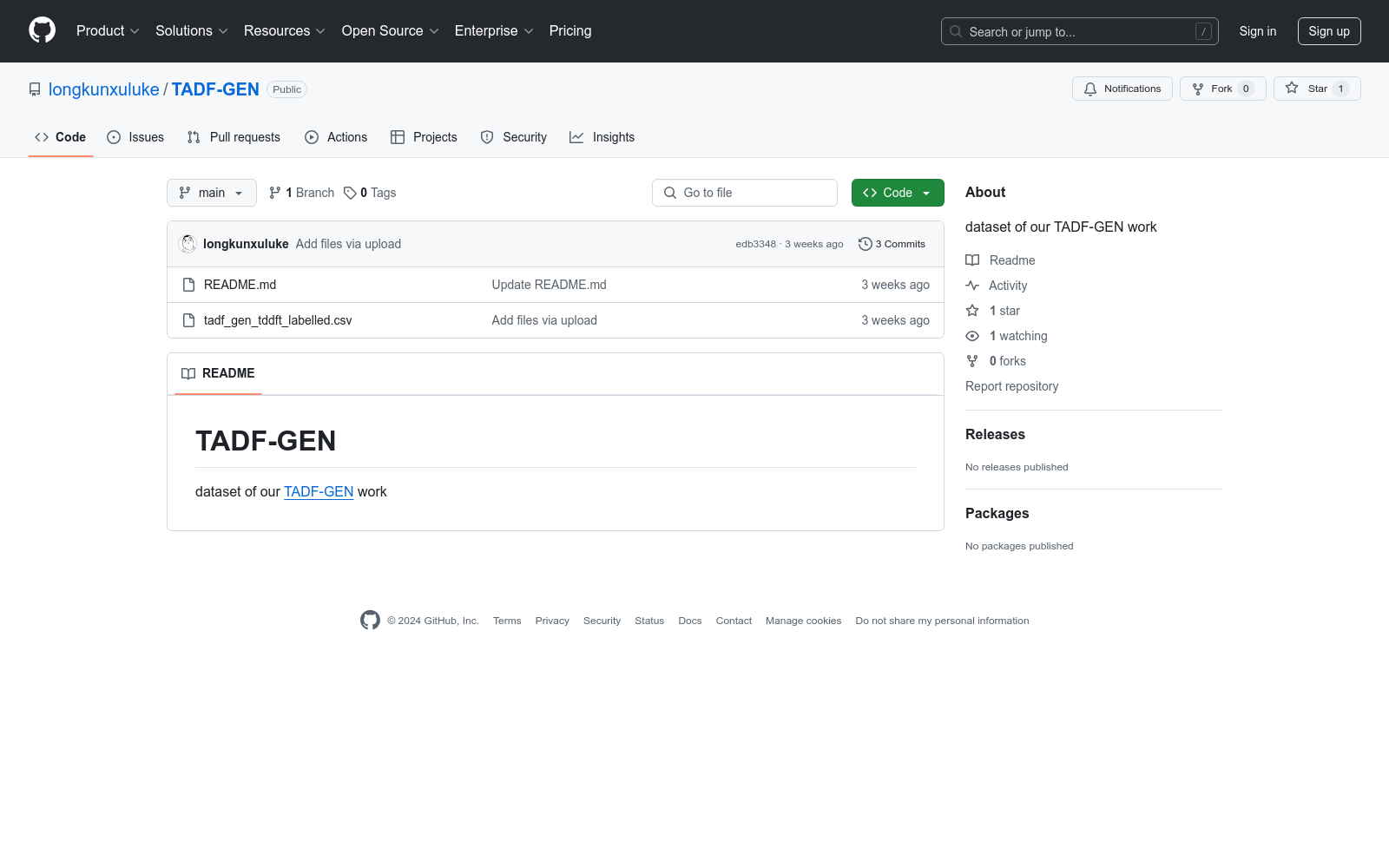1389x868 pixels.
Task: Click the book icon in README tab
Action: (x=188, y=373)
